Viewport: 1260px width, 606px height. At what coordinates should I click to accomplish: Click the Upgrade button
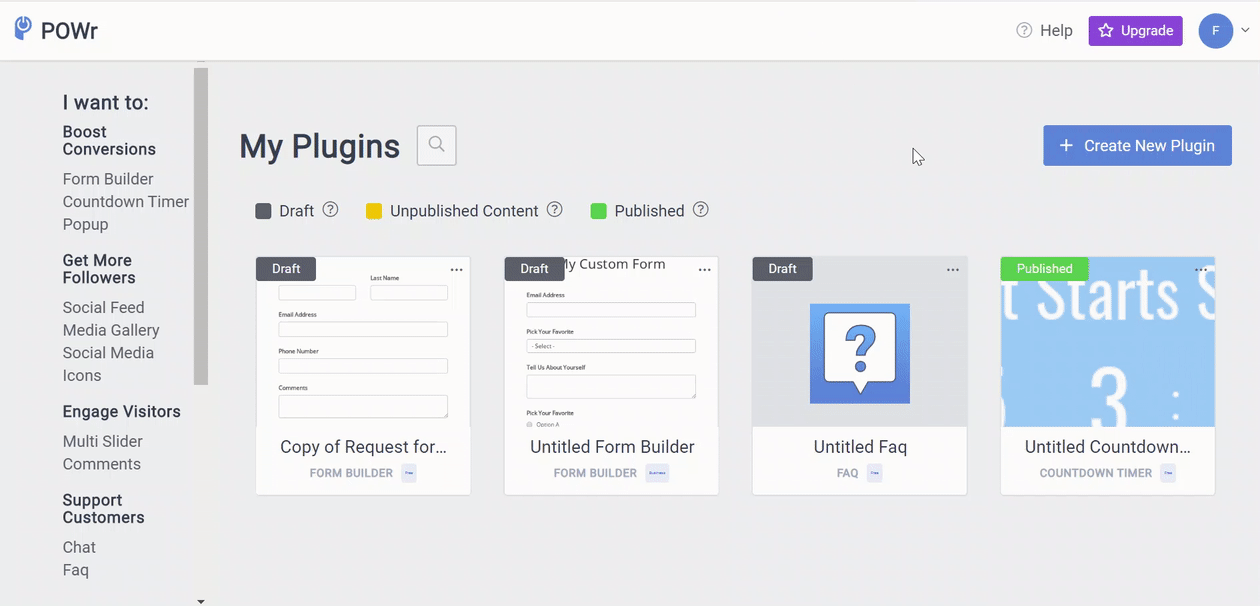coord(1135,31)
